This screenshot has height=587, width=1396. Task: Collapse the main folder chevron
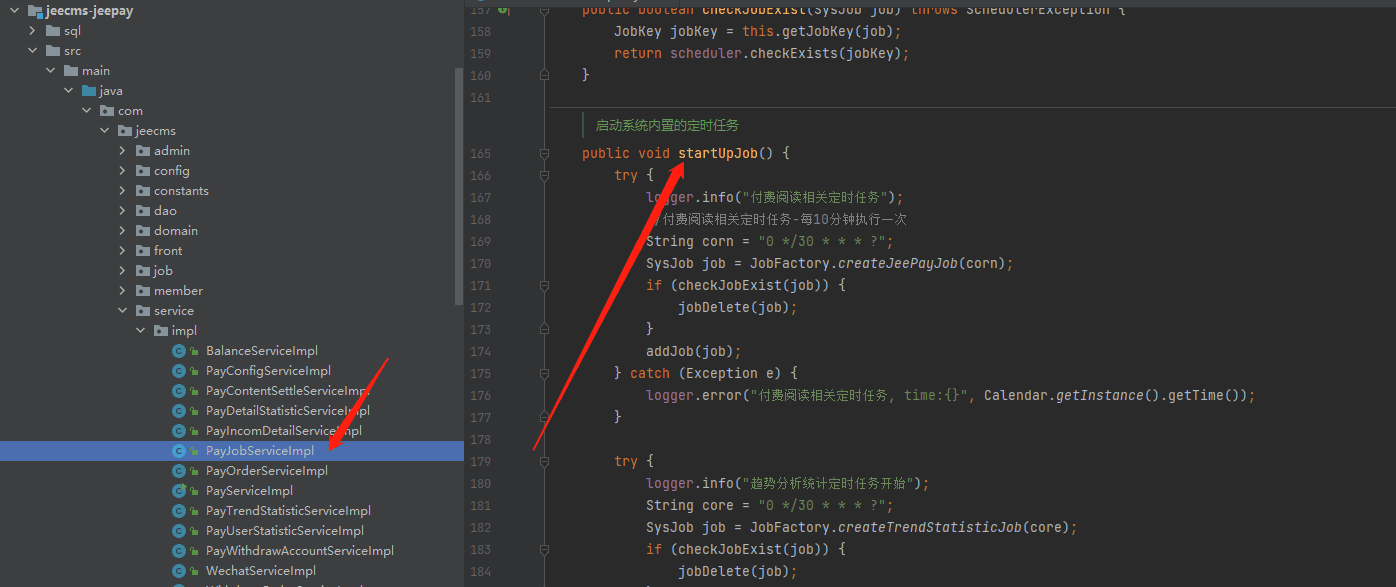click(50, 71)
